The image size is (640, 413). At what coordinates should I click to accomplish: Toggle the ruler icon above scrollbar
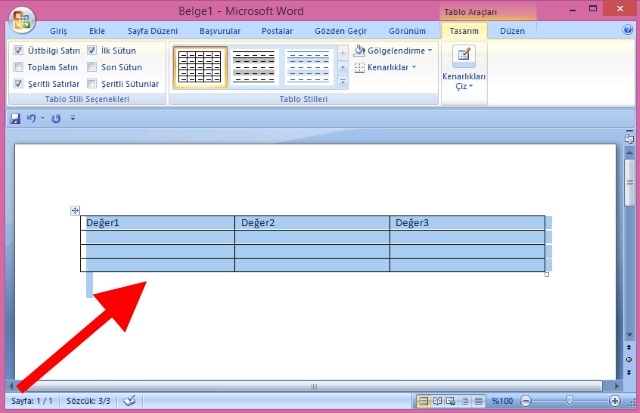[x=629, y=139]
